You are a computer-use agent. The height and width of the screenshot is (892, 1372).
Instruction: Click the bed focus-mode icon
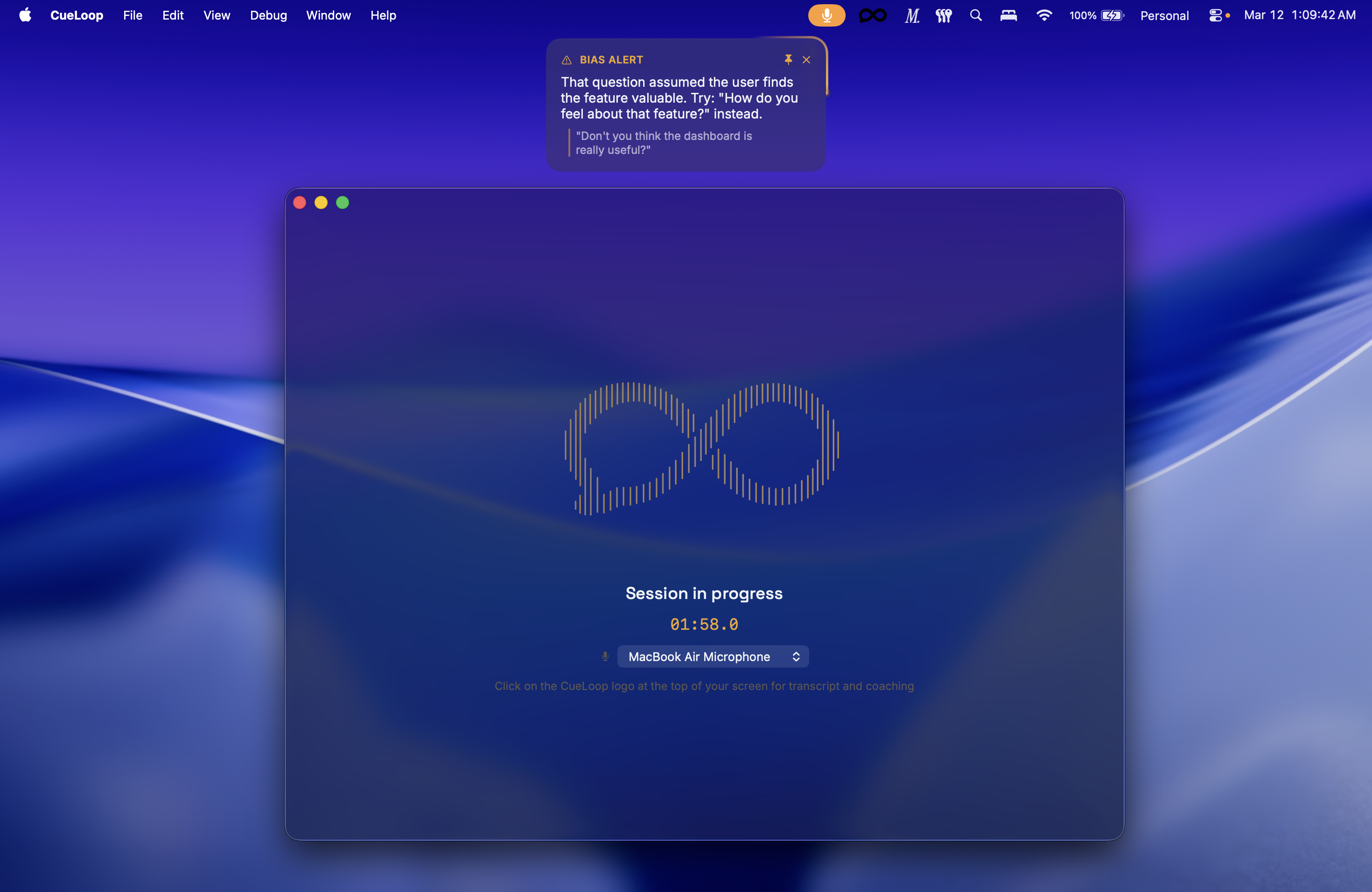[x=1008, y=15]
